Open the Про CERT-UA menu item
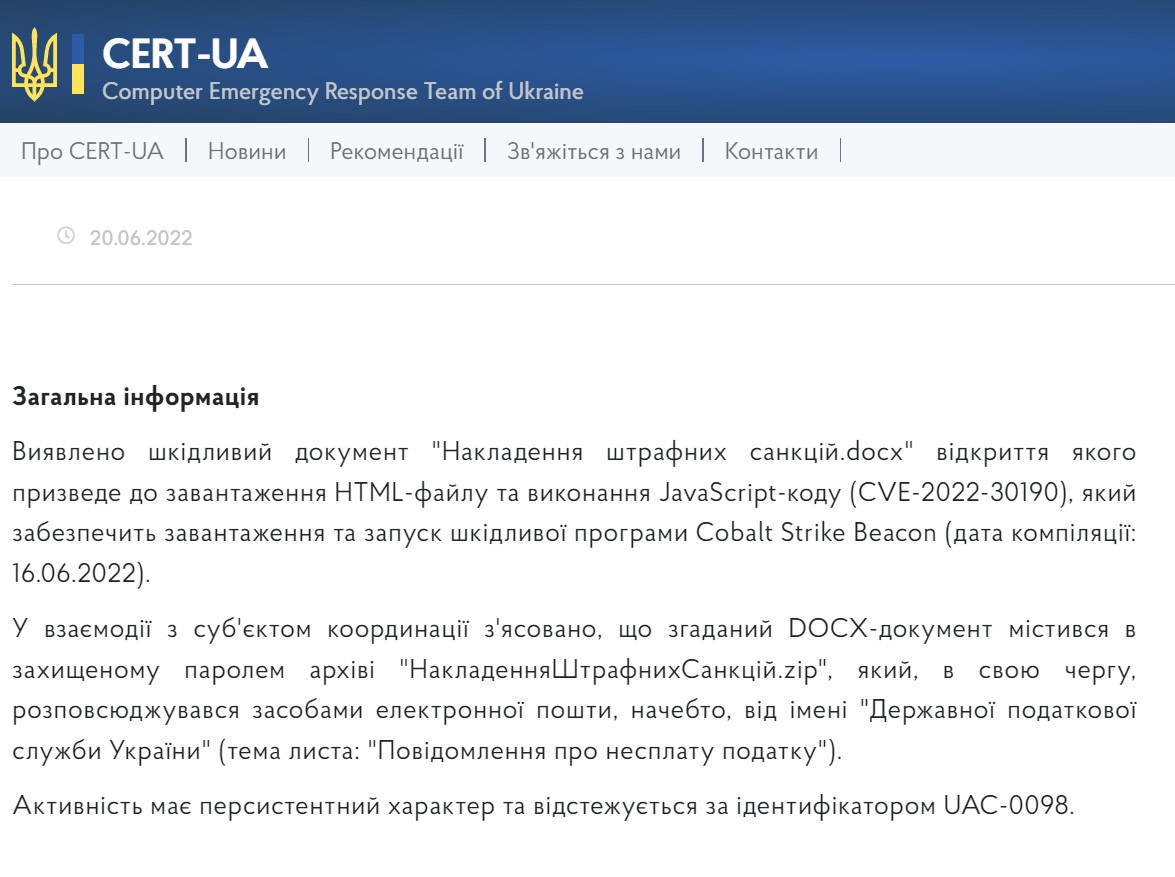This screenshot has width=1175, height=877. tap(92, 151)
